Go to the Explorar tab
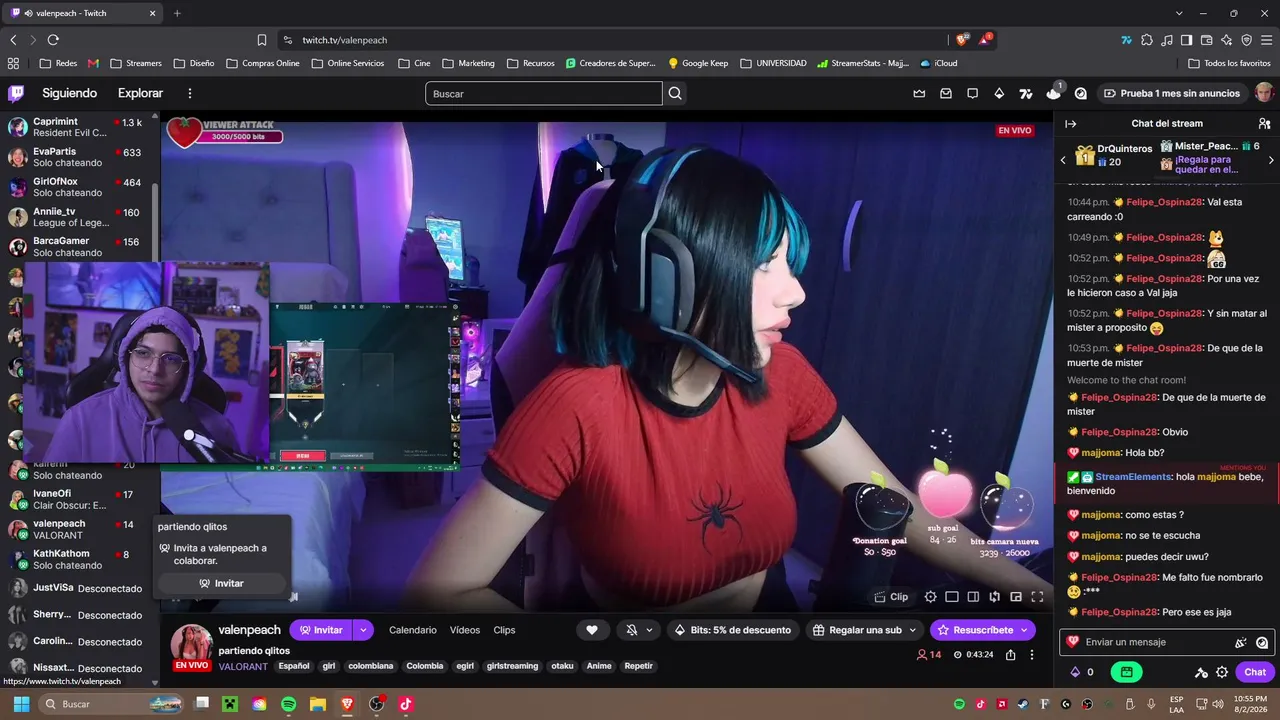This screenshot has height=720, width=1280. [x=140, y=93]
